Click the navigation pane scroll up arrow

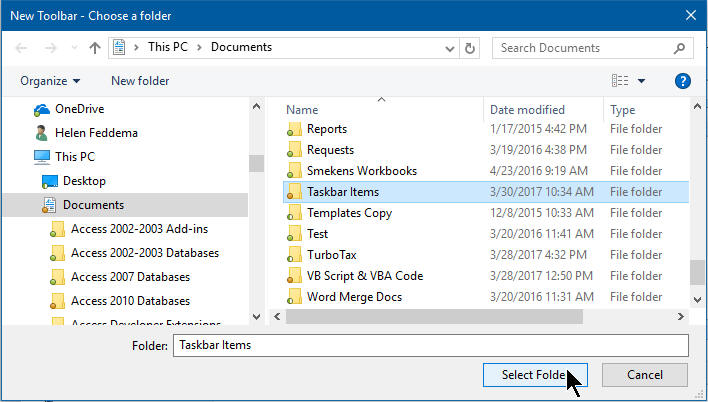256,107
